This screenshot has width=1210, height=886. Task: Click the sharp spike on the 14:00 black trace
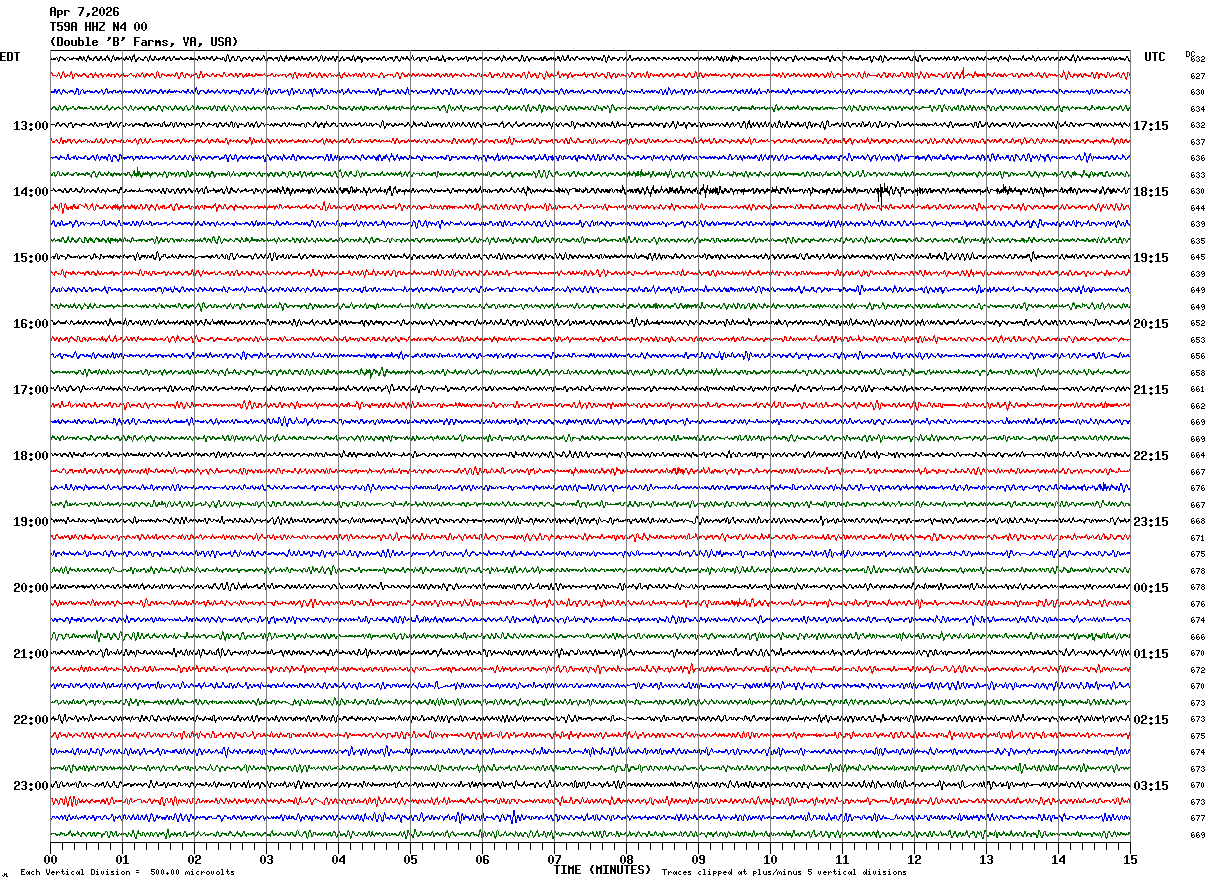click(x=881, y=193)
